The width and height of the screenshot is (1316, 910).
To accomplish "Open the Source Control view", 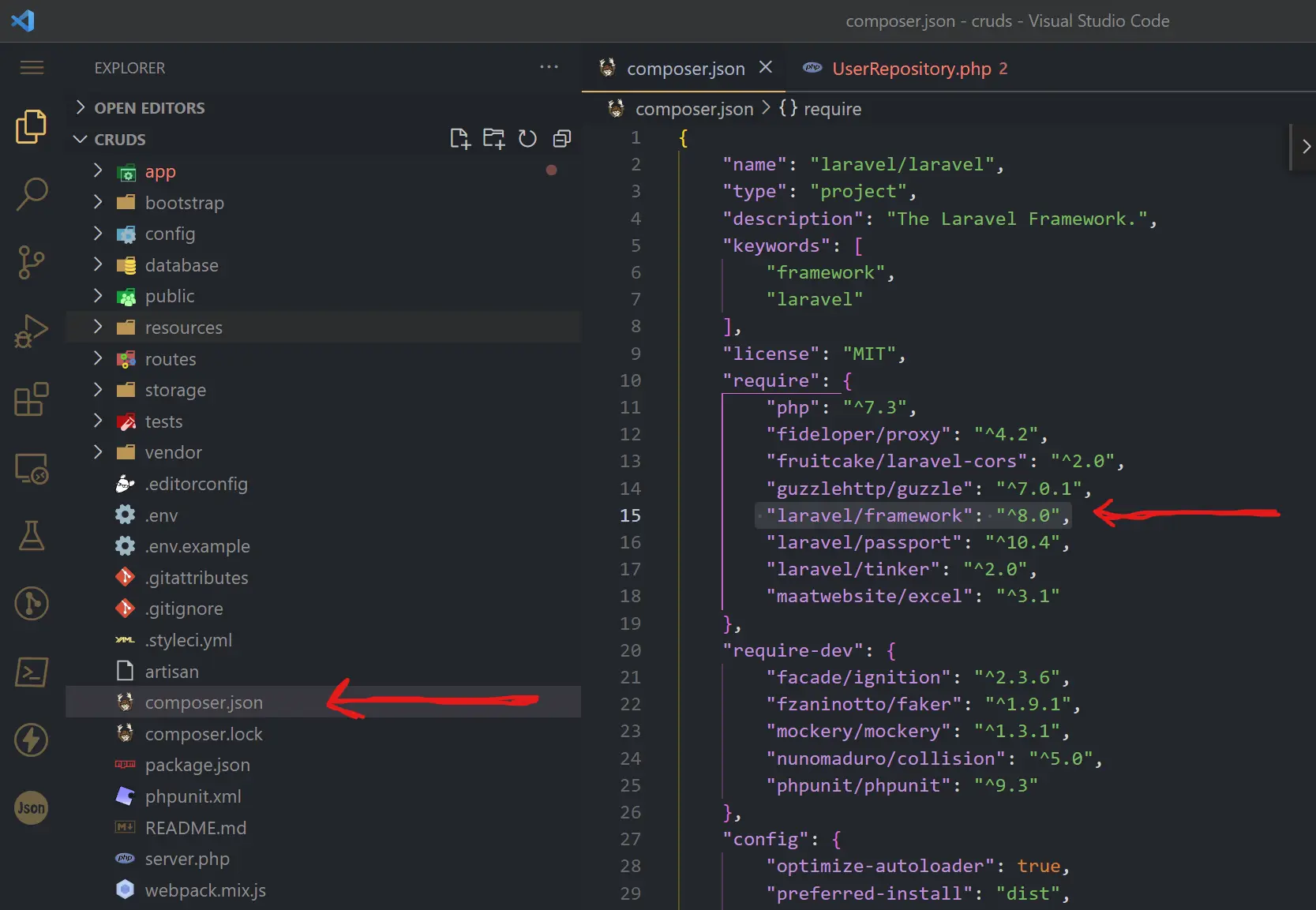I will click(32, 262).
